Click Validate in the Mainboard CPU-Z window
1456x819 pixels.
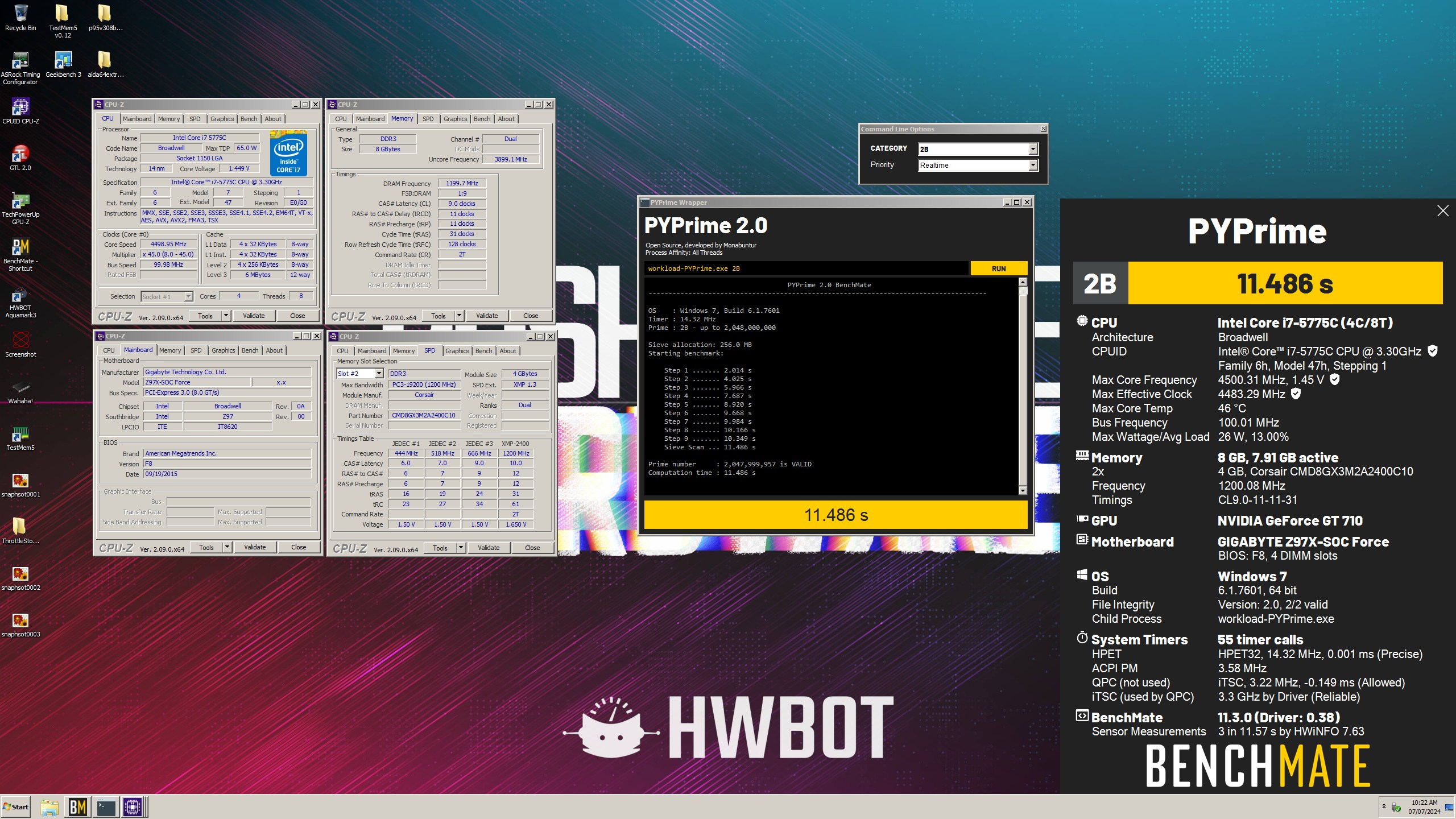(255, 547)
